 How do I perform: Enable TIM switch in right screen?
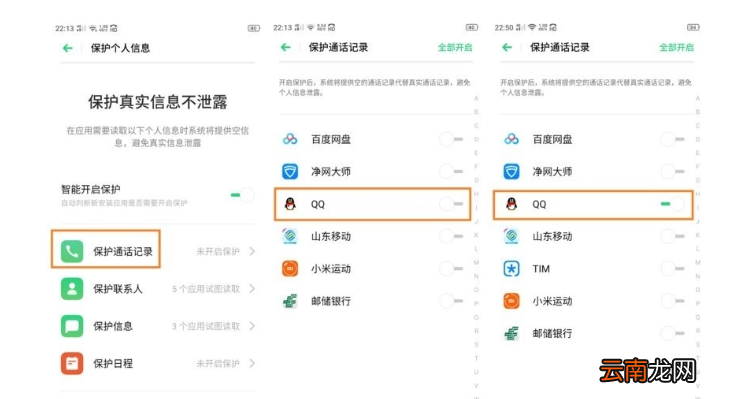(673, 269)
